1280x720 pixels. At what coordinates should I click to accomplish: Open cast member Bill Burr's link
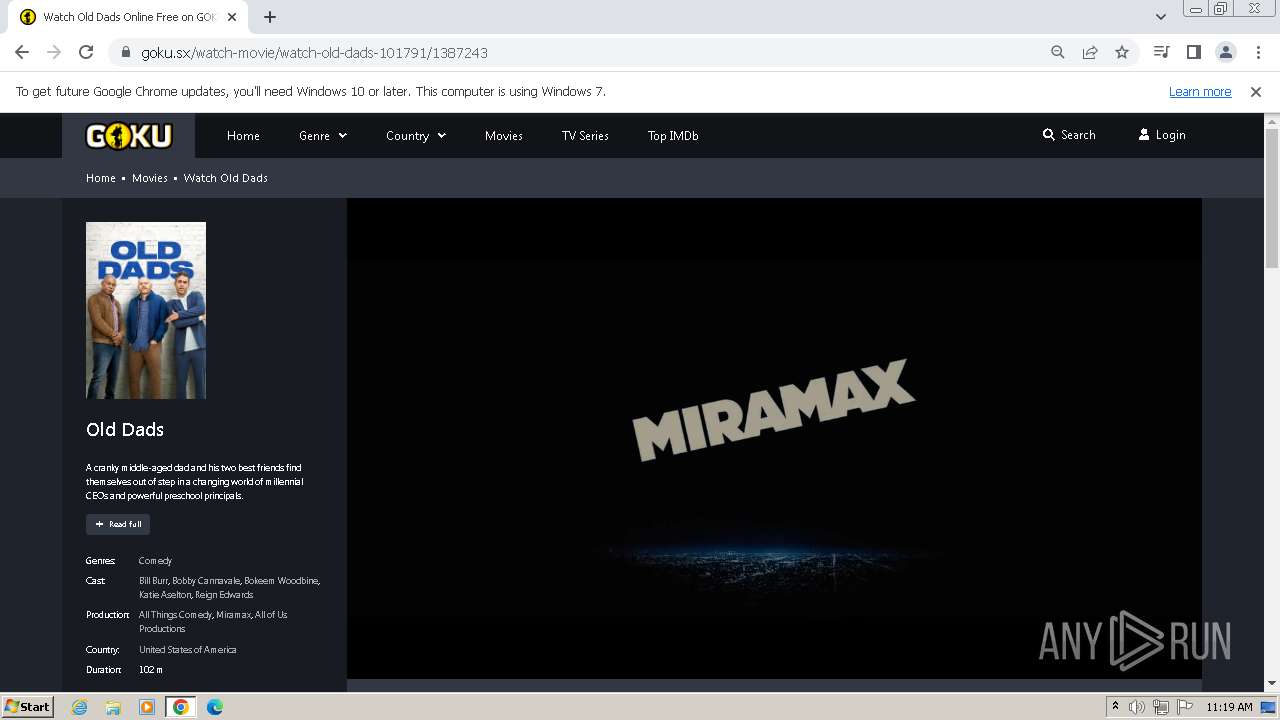[153, 581]
